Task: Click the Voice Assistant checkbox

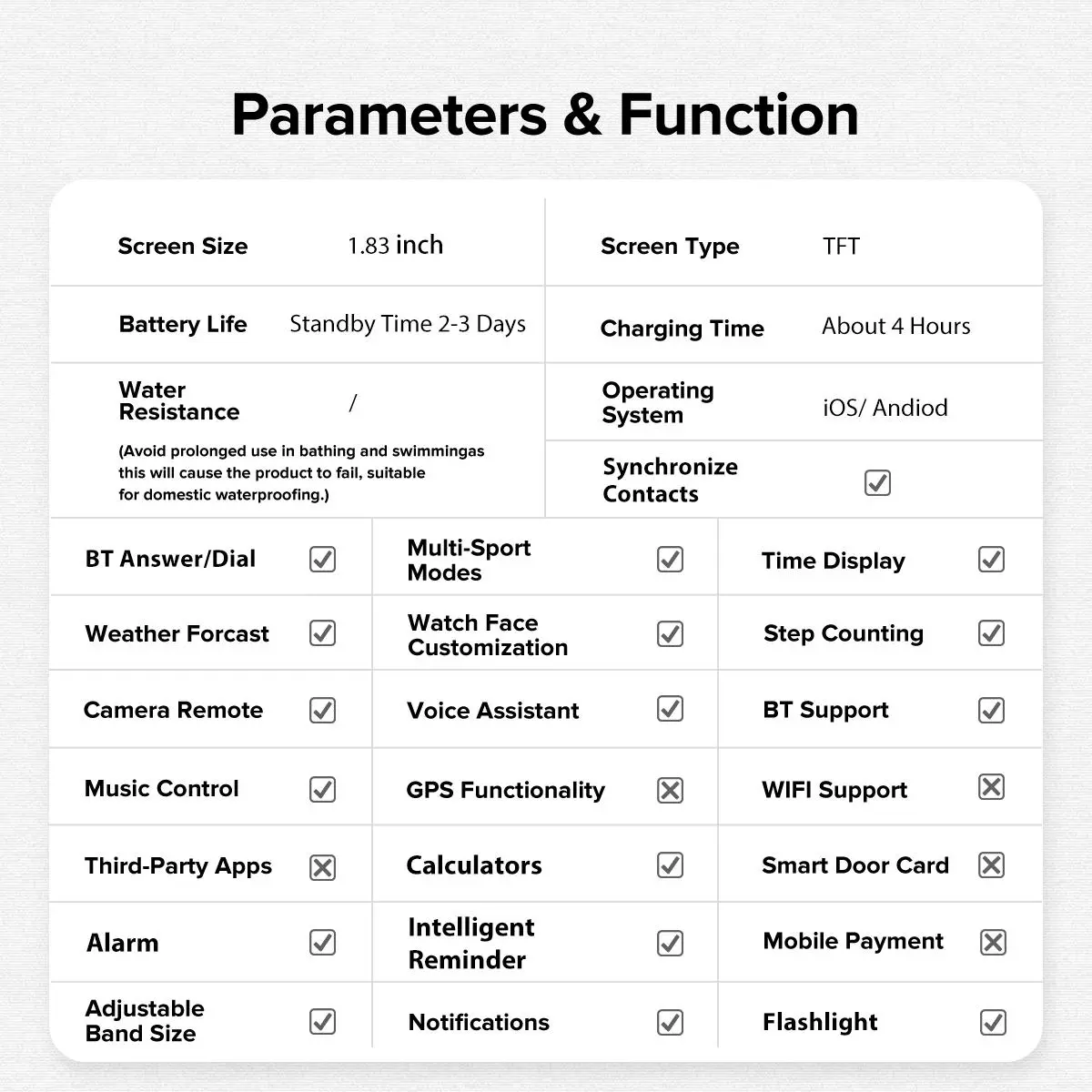Action: click(670, 709)
